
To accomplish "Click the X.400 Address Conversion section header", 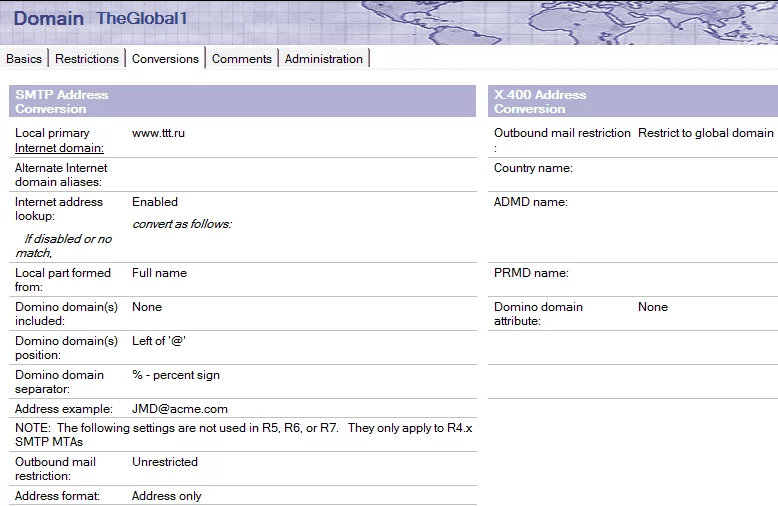I will (x=540, y=101).
